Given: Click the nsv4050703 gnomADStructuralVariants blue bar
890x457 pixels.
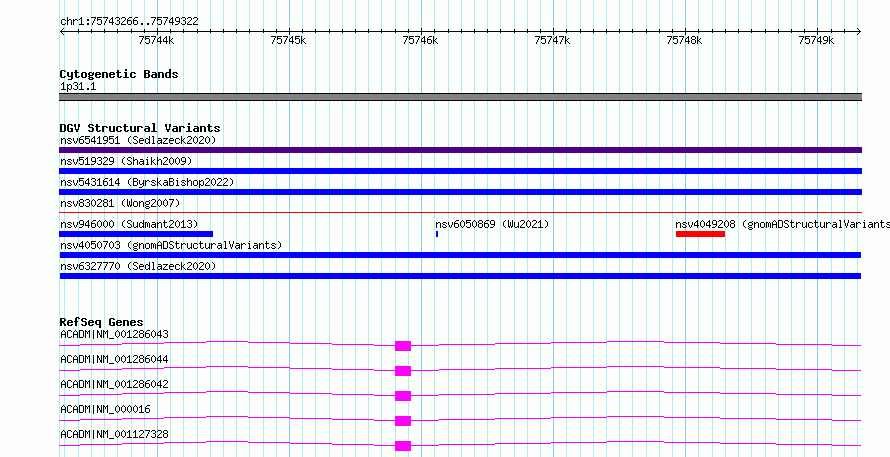Looking at the screenshot, I should point(460,255).
